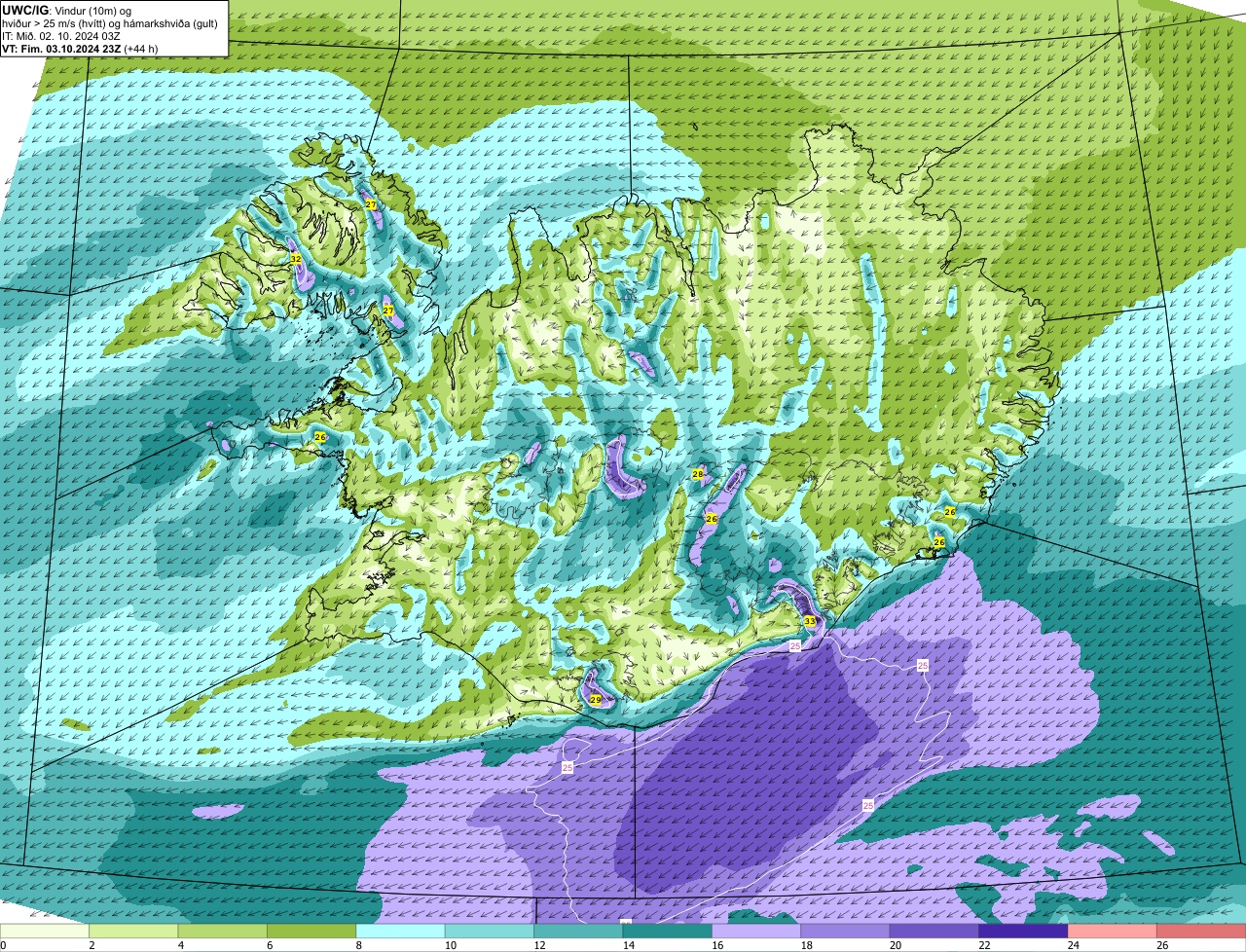Click the text 'hviður > 25 m/s (hvítt) og hámarkshviða (gult)'
The width and height of the screenshot is (1246, 952).
tap(110, 23)
